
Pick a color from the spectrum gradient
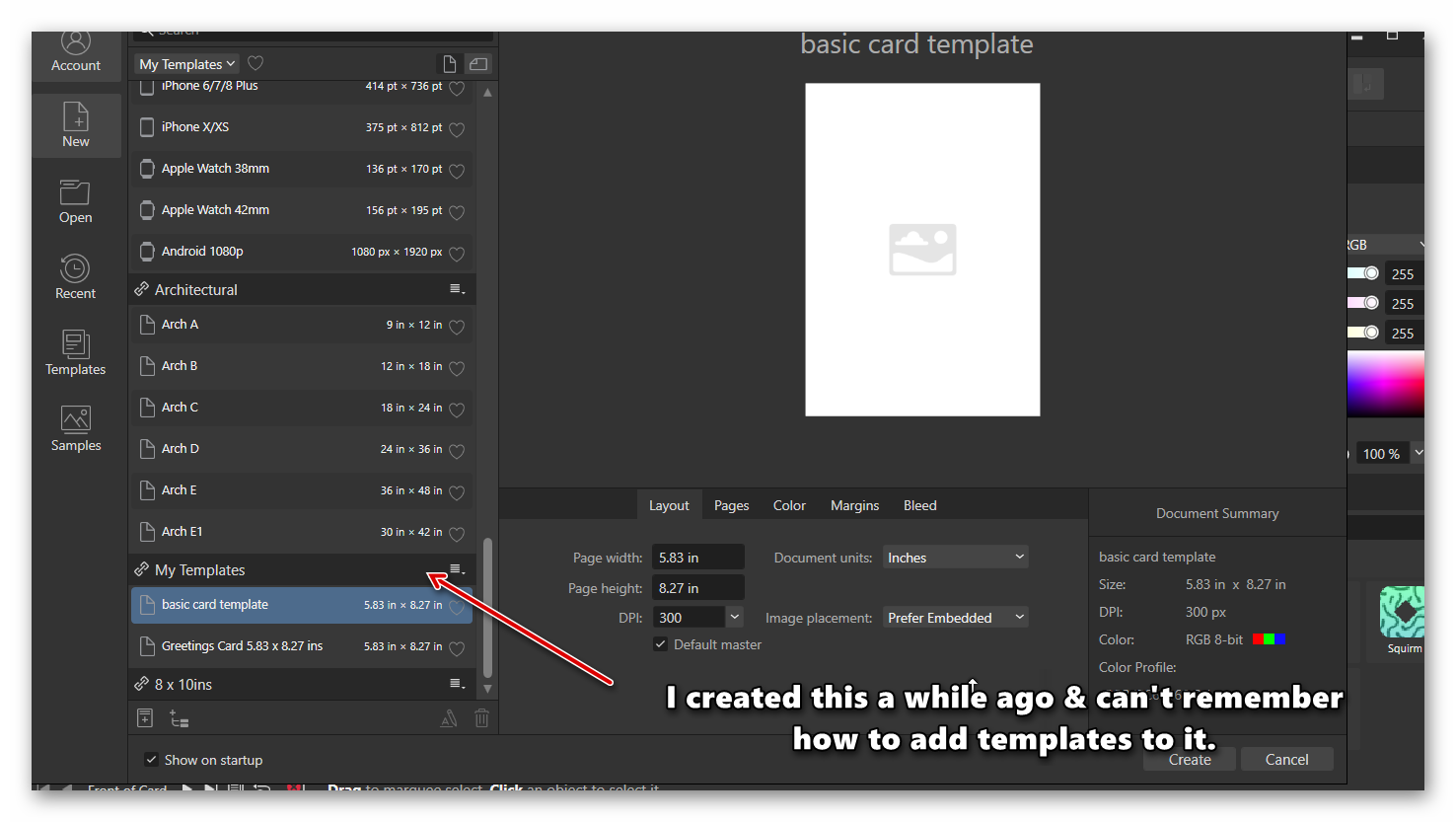[x=1386, y=385]
